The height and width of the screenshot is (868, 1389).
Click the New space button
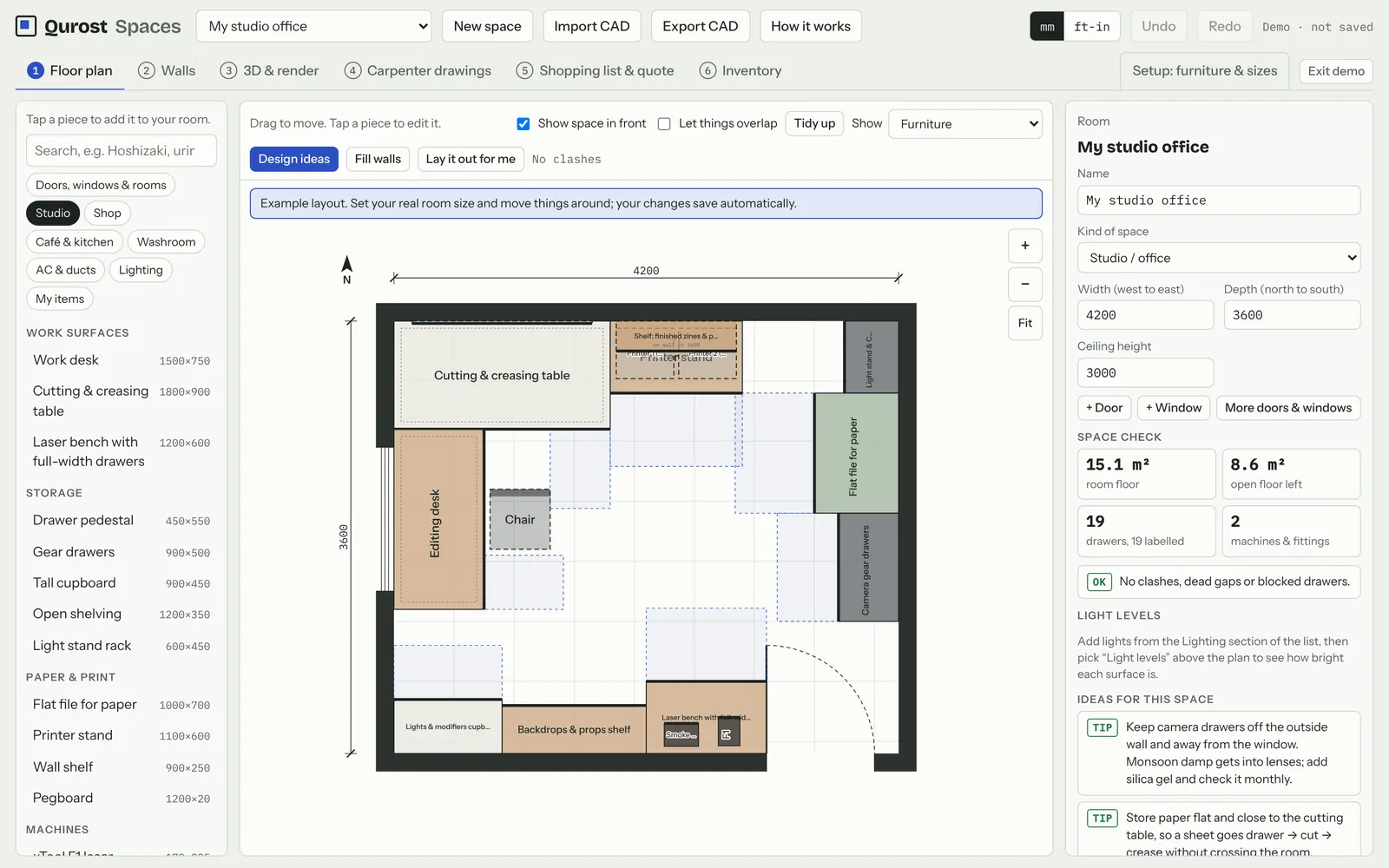(488, 26)
